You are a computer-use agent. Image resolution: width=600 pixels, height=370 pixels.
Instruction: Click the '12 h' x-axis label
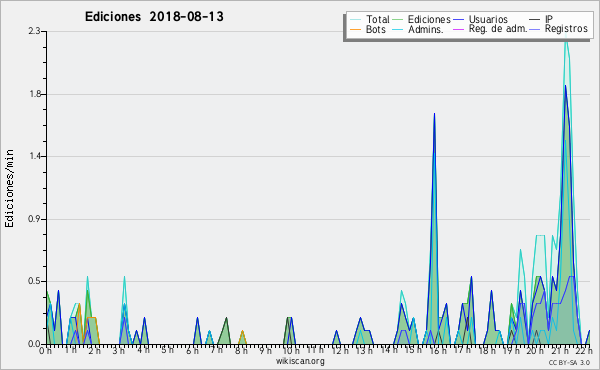click(x=340, y=351)
